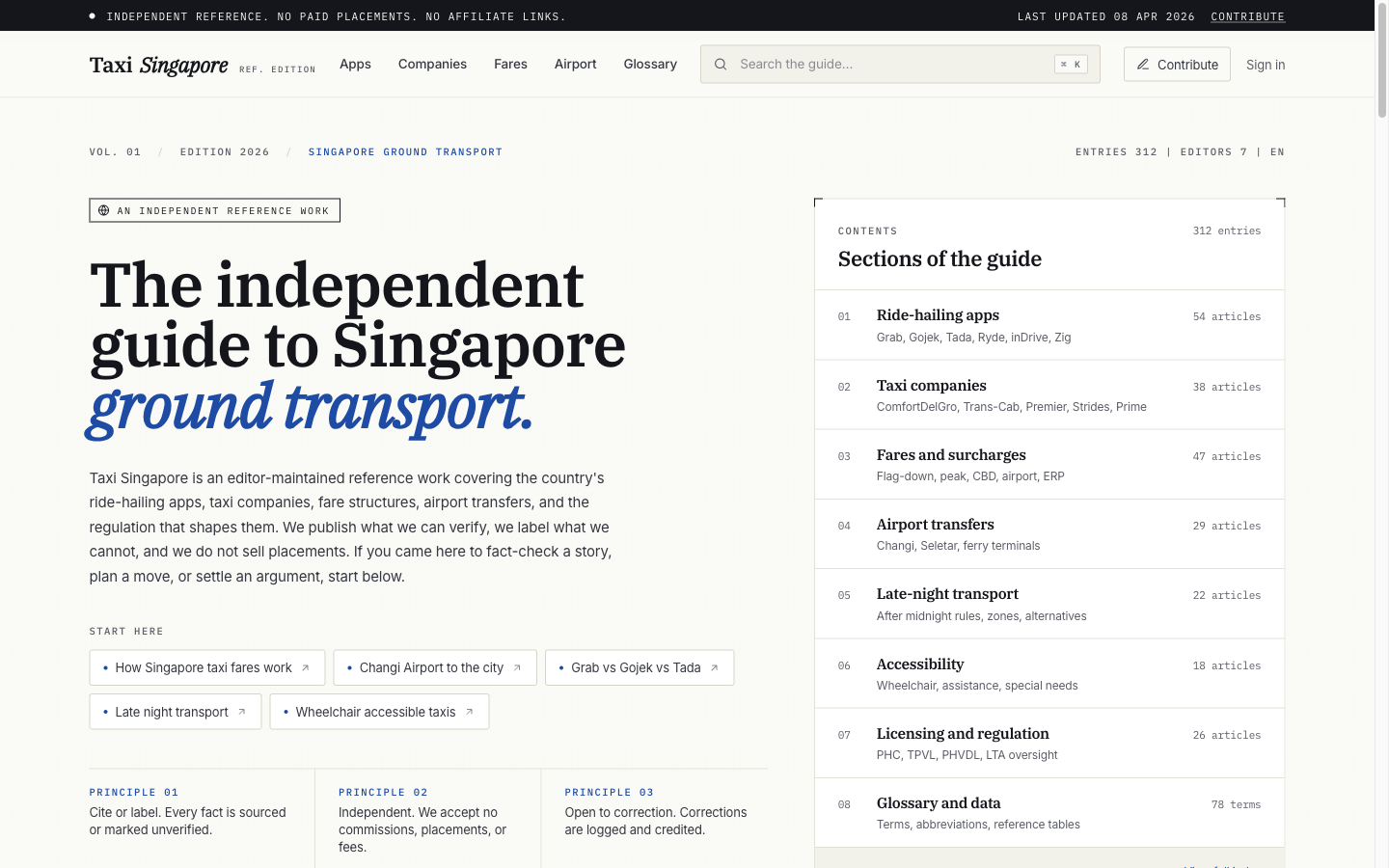
Task: Click the magnifying glass icon in the search bar
Action: 721,64
